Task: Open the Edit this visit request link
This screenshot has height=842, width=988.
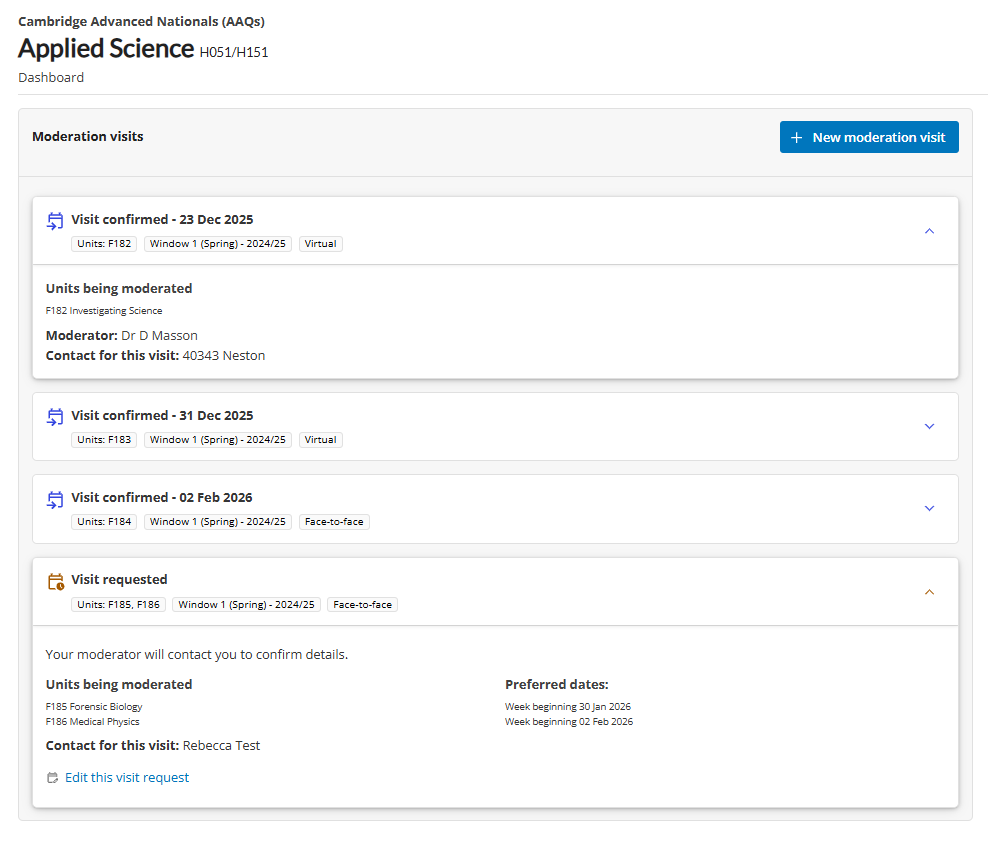Action: coord(127,778)
